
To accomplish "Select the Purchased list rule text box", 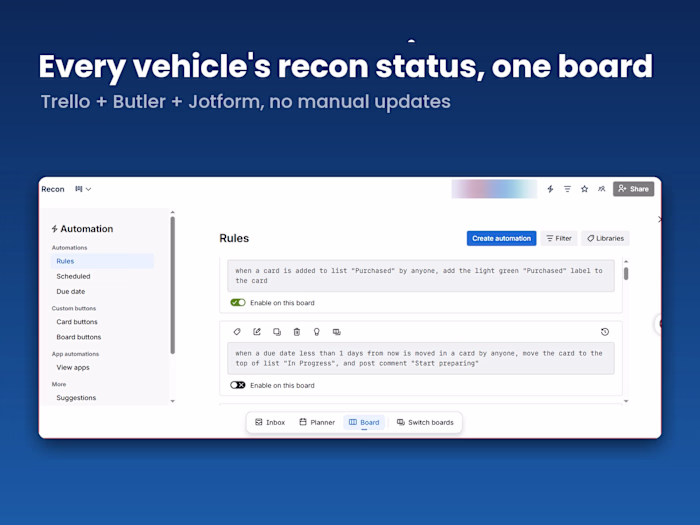I will point(421,276).
